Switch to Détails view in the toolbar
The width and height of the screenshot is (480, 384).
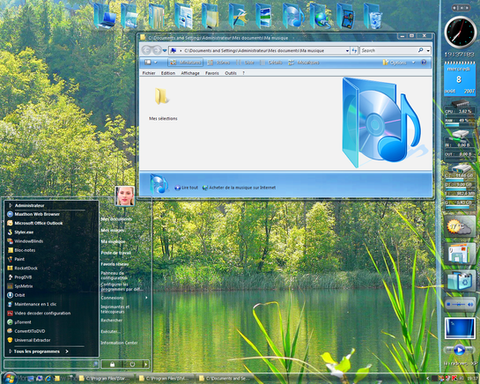pos(271,62)
